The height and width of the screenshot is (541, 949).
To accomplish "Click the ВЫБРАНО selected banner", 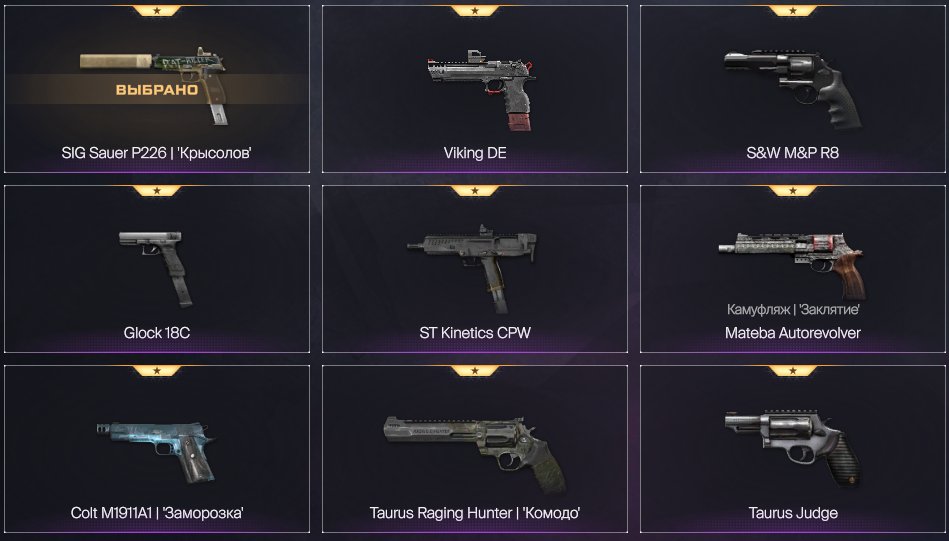I will pyautogui.click(x=157, y=90).
